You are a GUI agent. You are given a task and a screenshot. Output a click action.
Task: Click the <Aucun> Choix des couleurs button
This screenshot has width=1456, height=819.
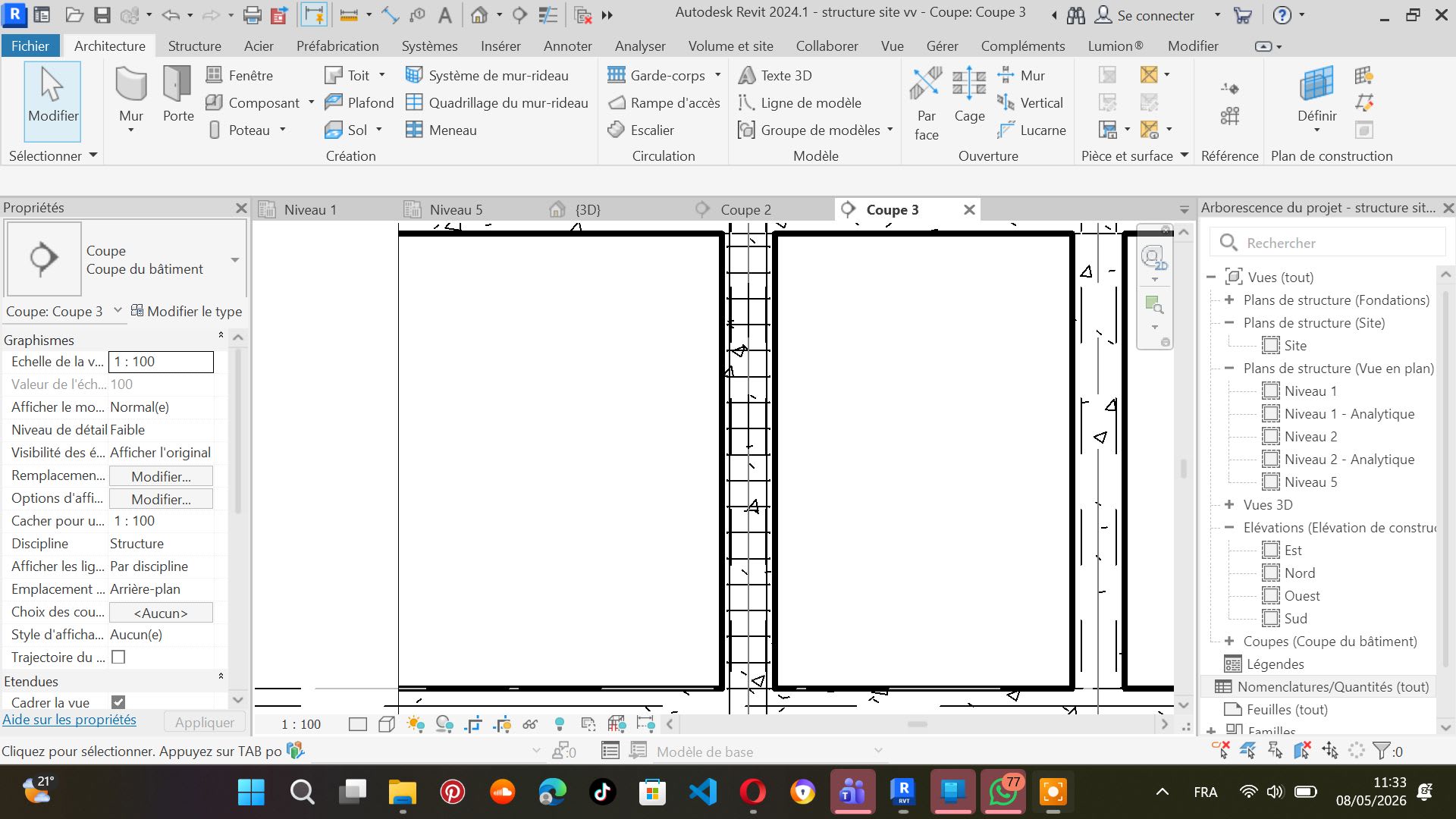point(161,613)
